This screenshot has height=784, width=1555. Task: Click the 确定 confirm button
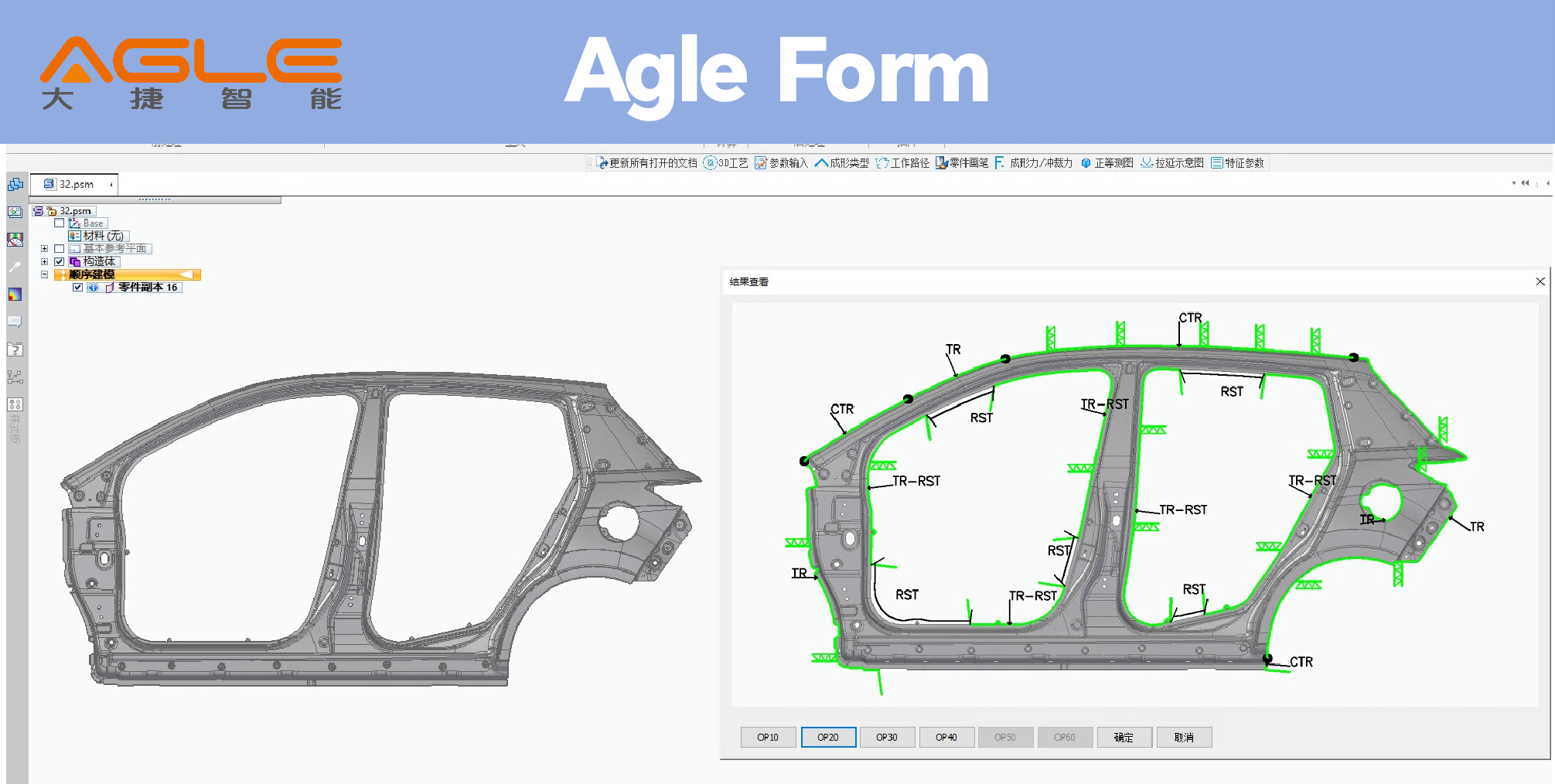point(1124,737)
